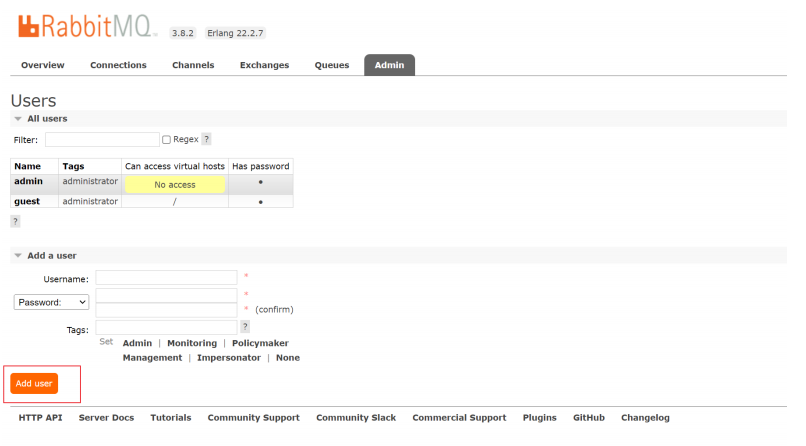This screenshot has height=446, width=806.
Task: Open the Changelog footer link
Action: click(645, 418)
